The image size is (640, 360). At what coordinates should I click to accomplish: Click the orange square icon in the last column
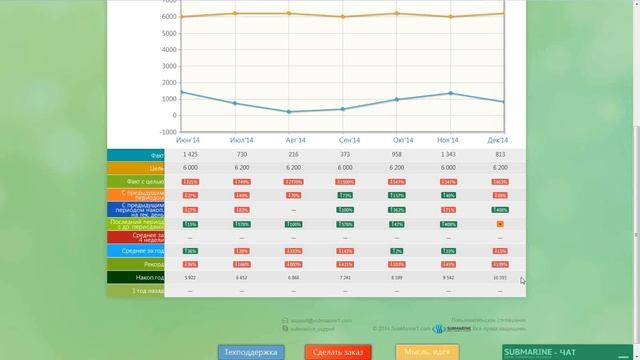[500, 224]
